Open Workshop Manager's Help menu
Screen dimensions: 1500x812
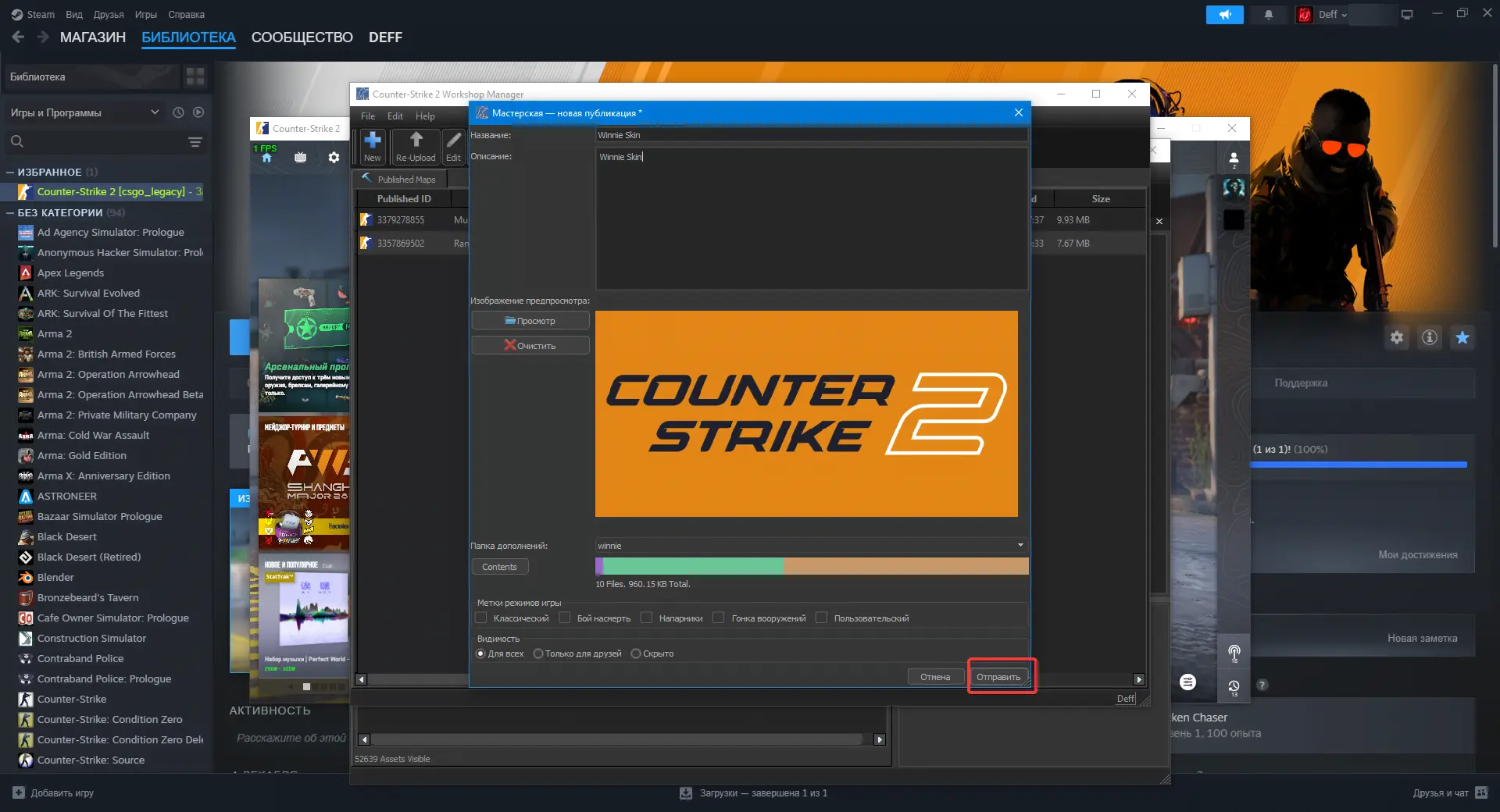[425, 116]
